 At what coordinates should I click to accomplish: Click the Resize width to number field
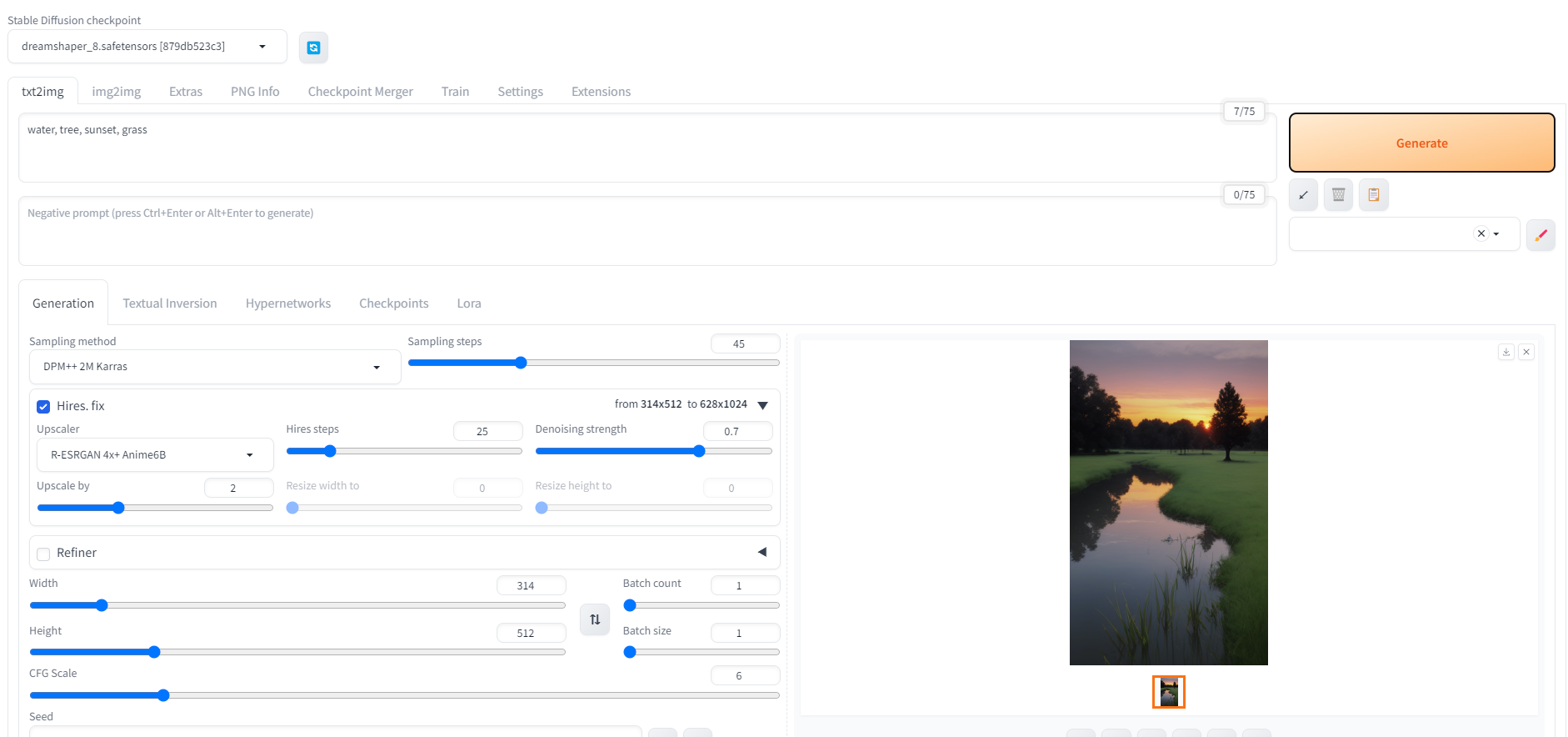[487, 488]
